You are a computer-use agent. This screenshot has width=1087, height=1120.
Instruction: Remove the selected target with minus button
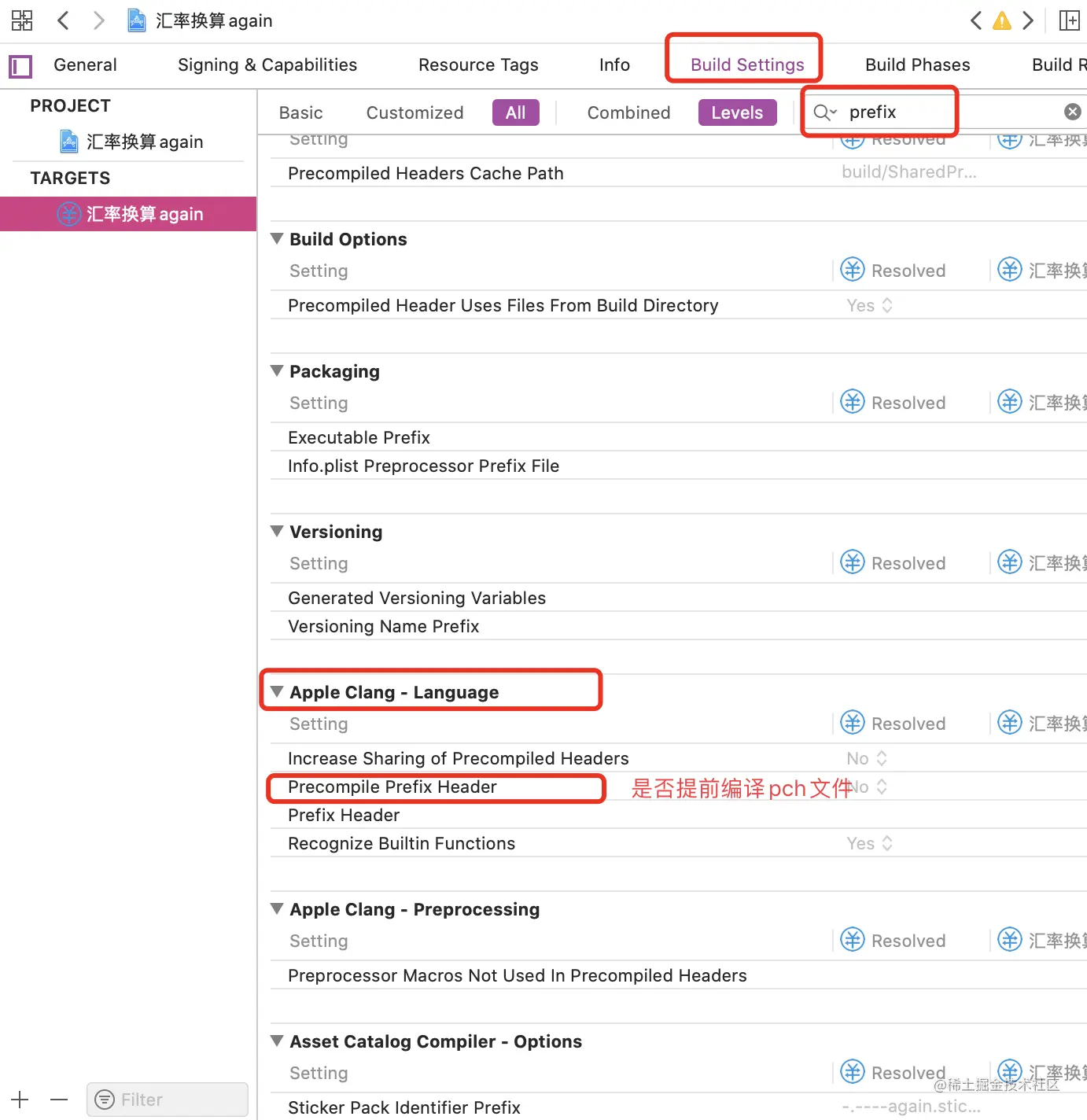[59, 1100]
